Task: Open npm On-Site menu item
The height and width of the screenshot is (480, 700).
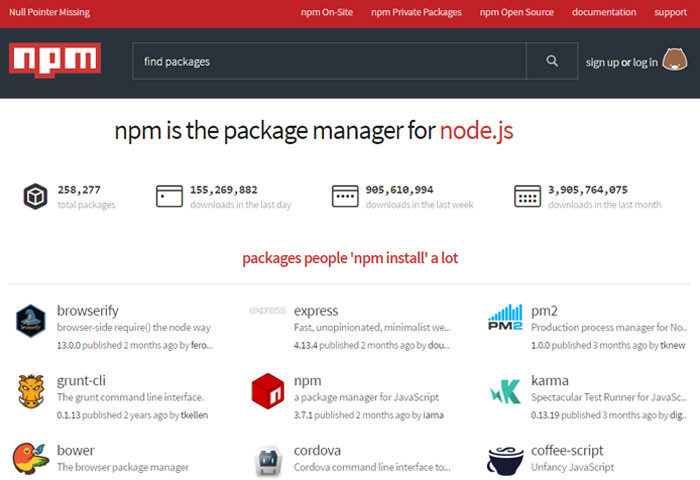Action: pyautogui.click(x=327, y=13)
